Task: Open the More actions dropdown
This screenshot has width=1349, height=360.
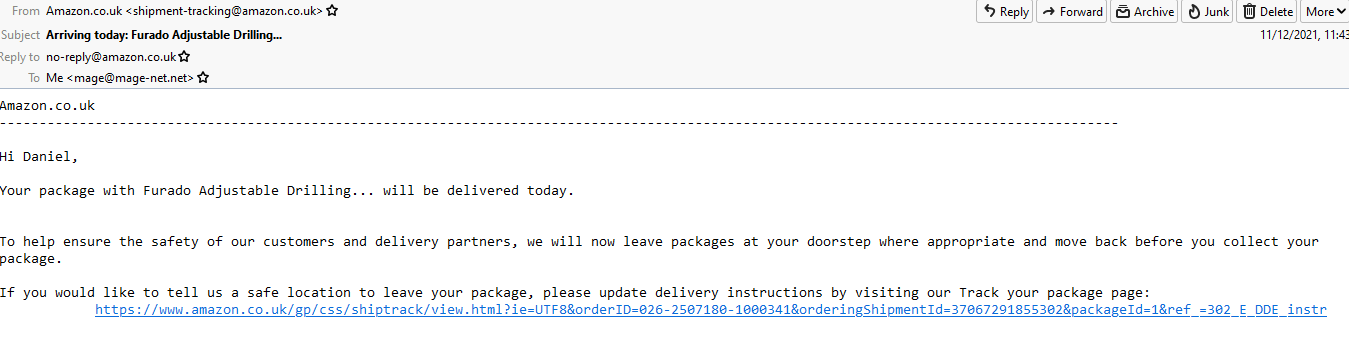Action: point(1325,12)
